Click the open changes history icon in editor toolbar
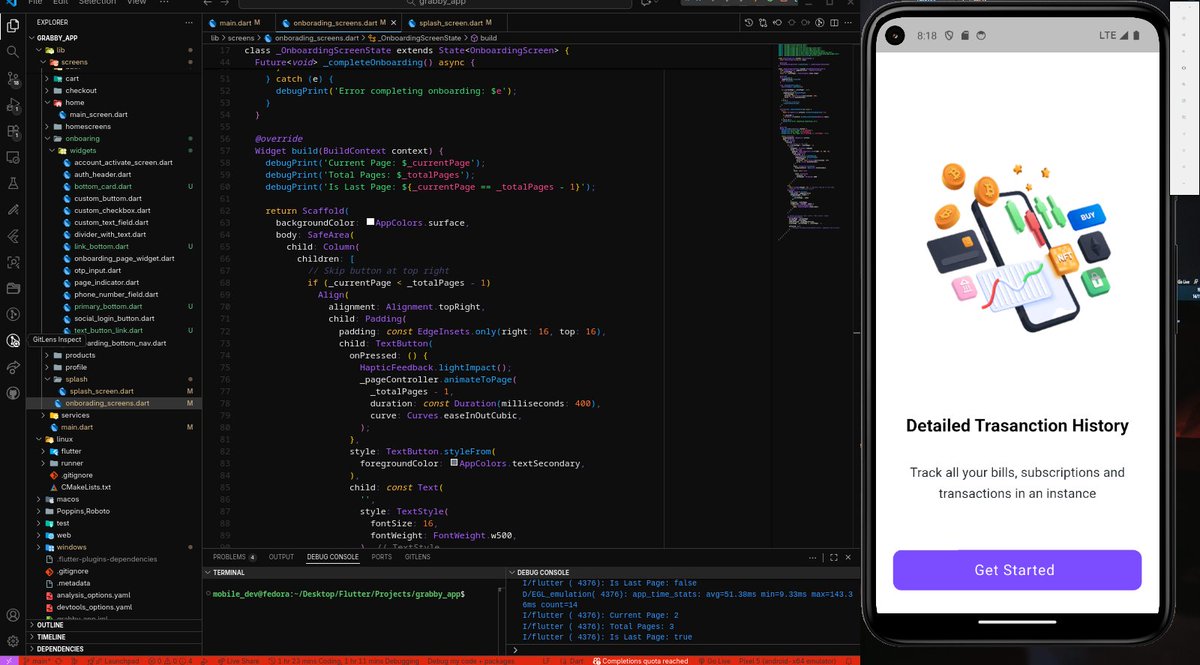Viewport: 1200px width, 665px height. (x=749, y=22)
